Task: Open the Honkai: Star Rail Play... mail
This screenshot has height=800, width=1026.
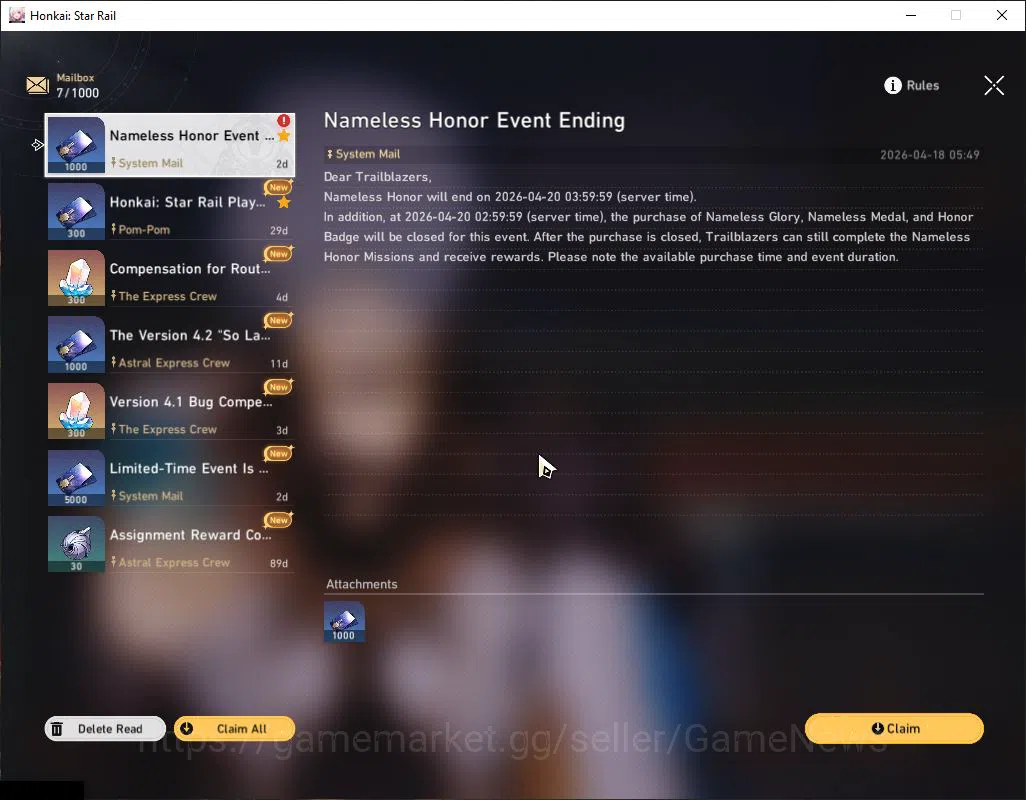Action: pyautogui.click(x=170, y=211)
